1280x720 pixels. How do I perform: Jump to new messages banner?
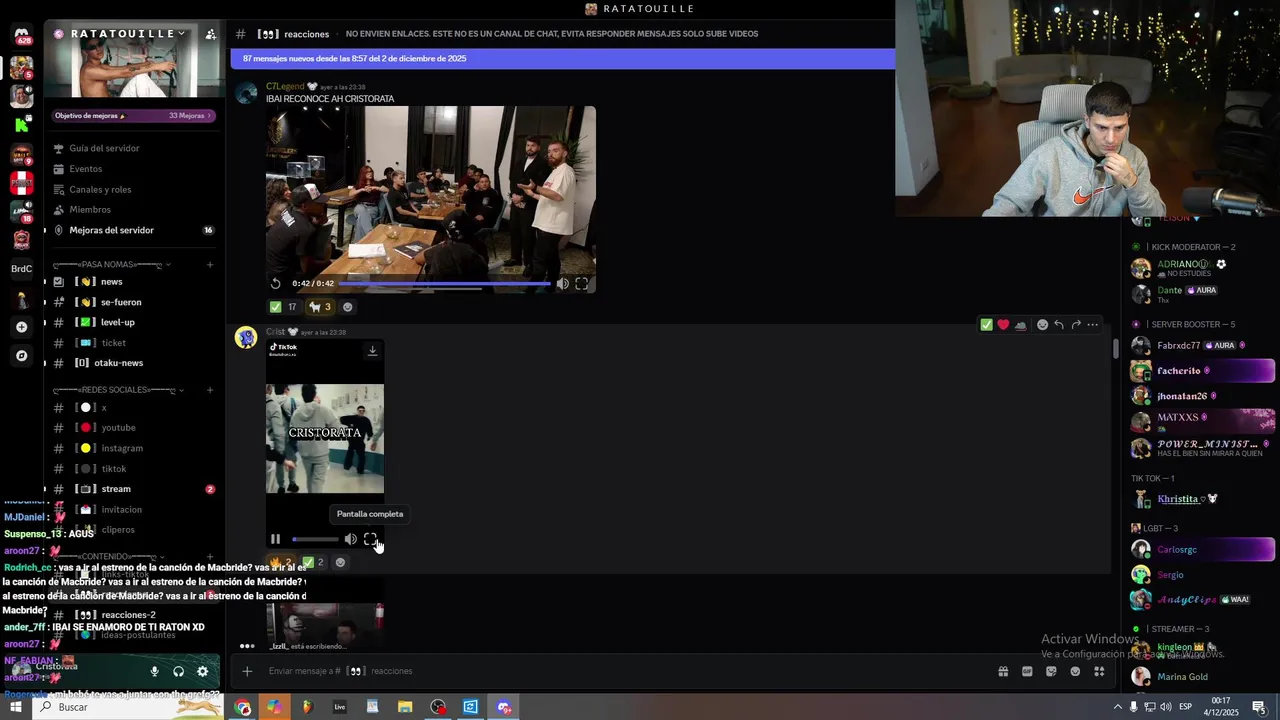pos(562,59)
